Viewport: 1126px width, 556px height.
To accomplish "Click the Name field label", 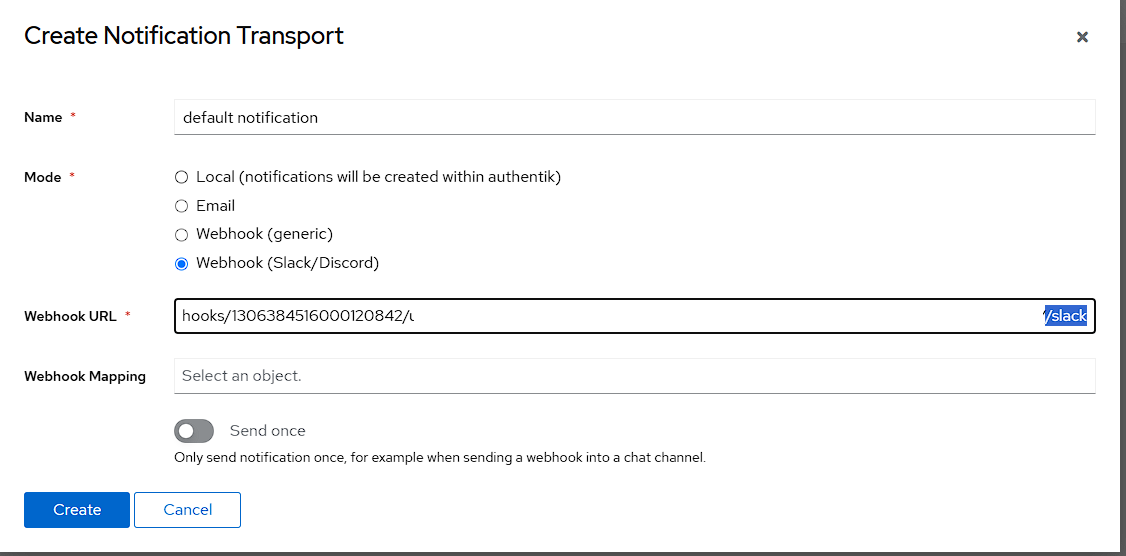I will 43,117.
